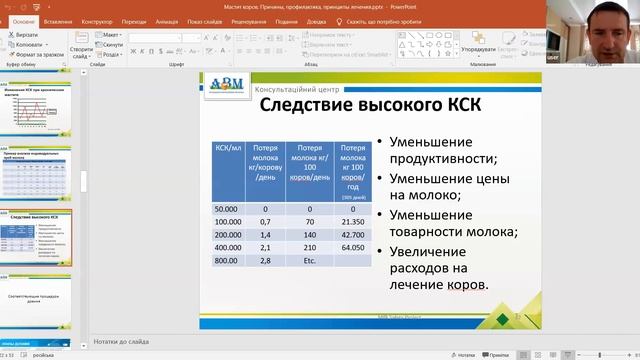Screen dimensions: 640x360
Task: Switch to Normal view in status bar
Action: tap(523, 355)
